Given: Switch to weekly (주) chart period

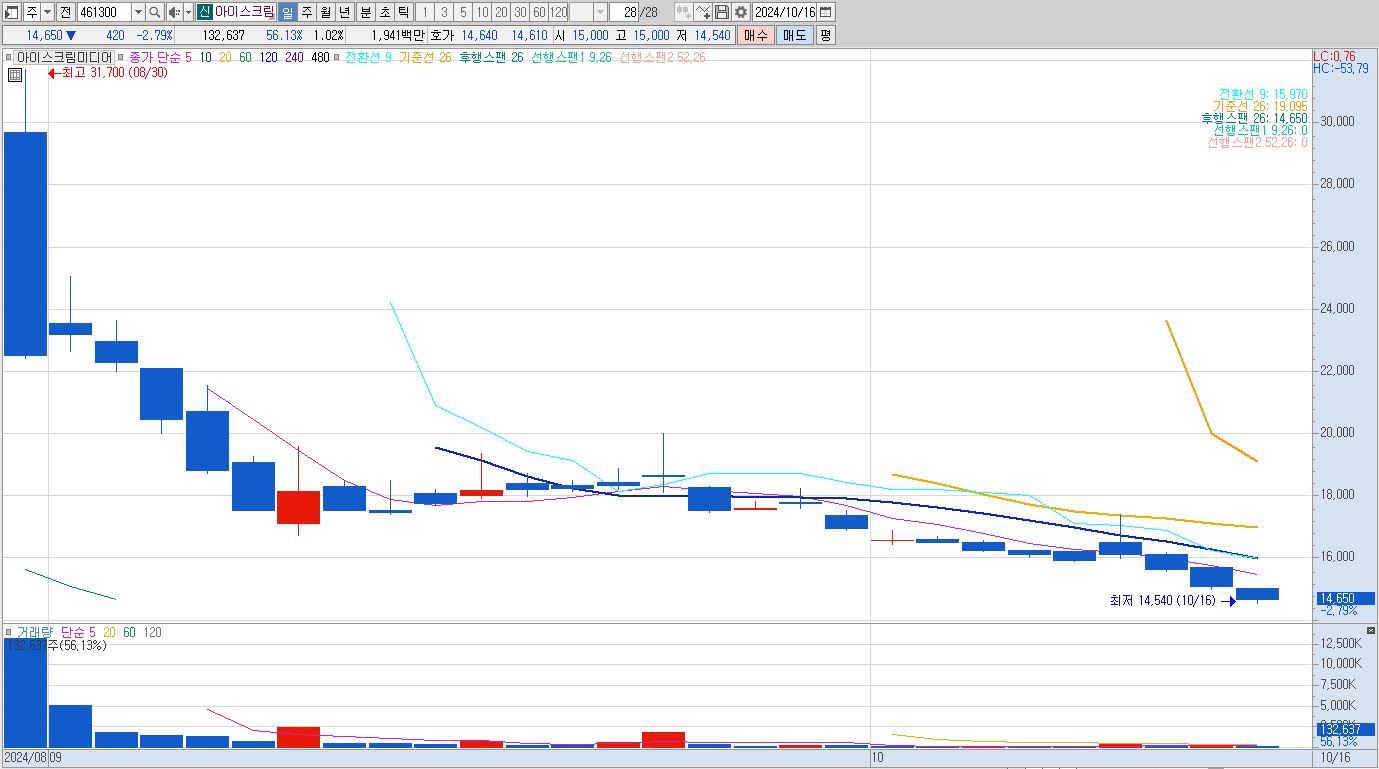Looking at the screenshot, I should pos(307,12).
